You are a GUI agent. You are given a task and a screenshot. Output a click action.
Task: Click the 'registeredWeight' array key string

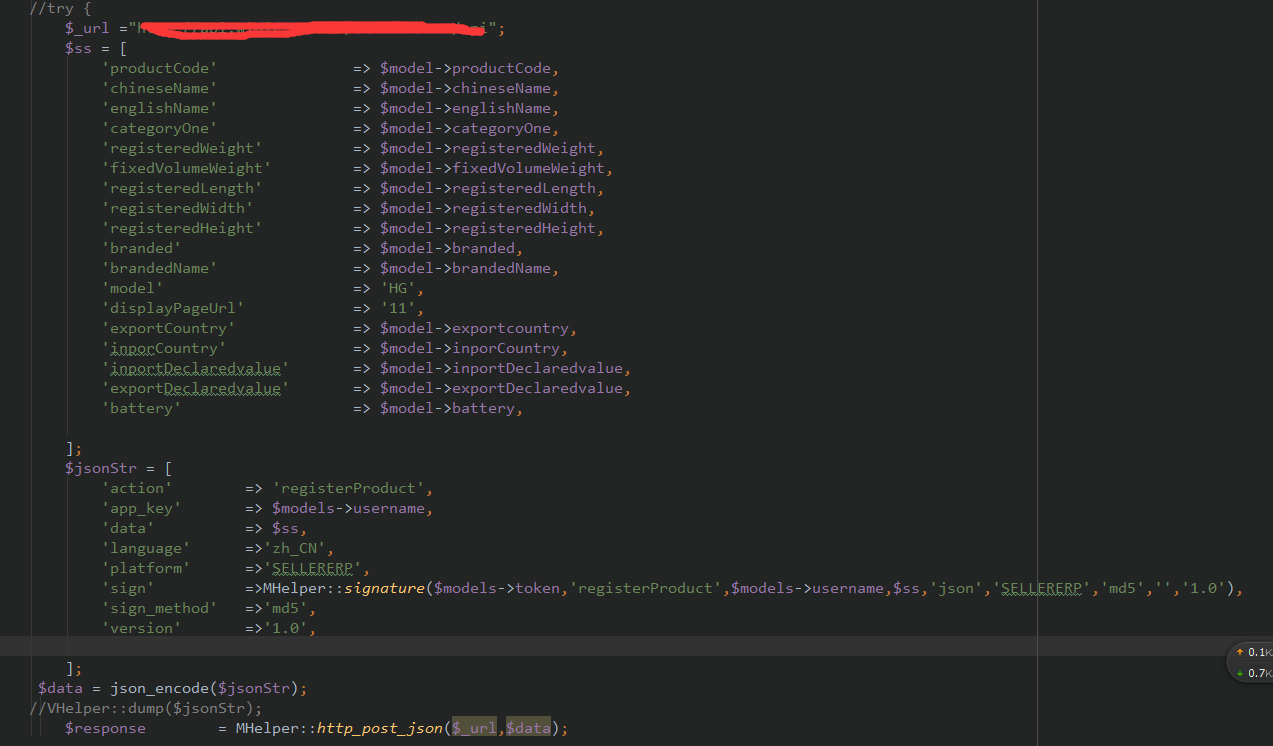[x=182, y=148]
